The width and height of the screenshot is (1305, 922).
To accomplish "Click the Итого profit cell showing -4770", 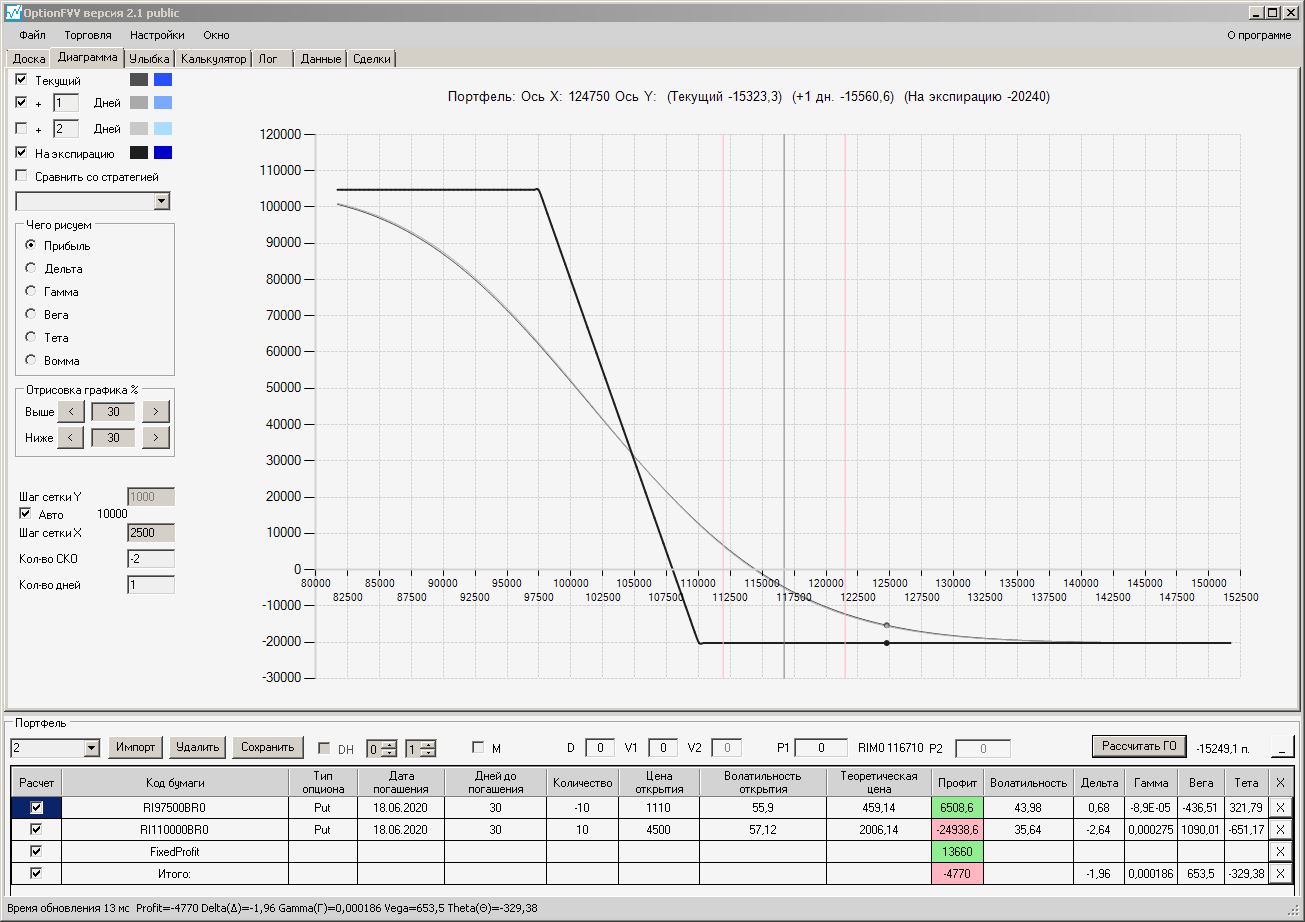I will click(x=958, y=873).
